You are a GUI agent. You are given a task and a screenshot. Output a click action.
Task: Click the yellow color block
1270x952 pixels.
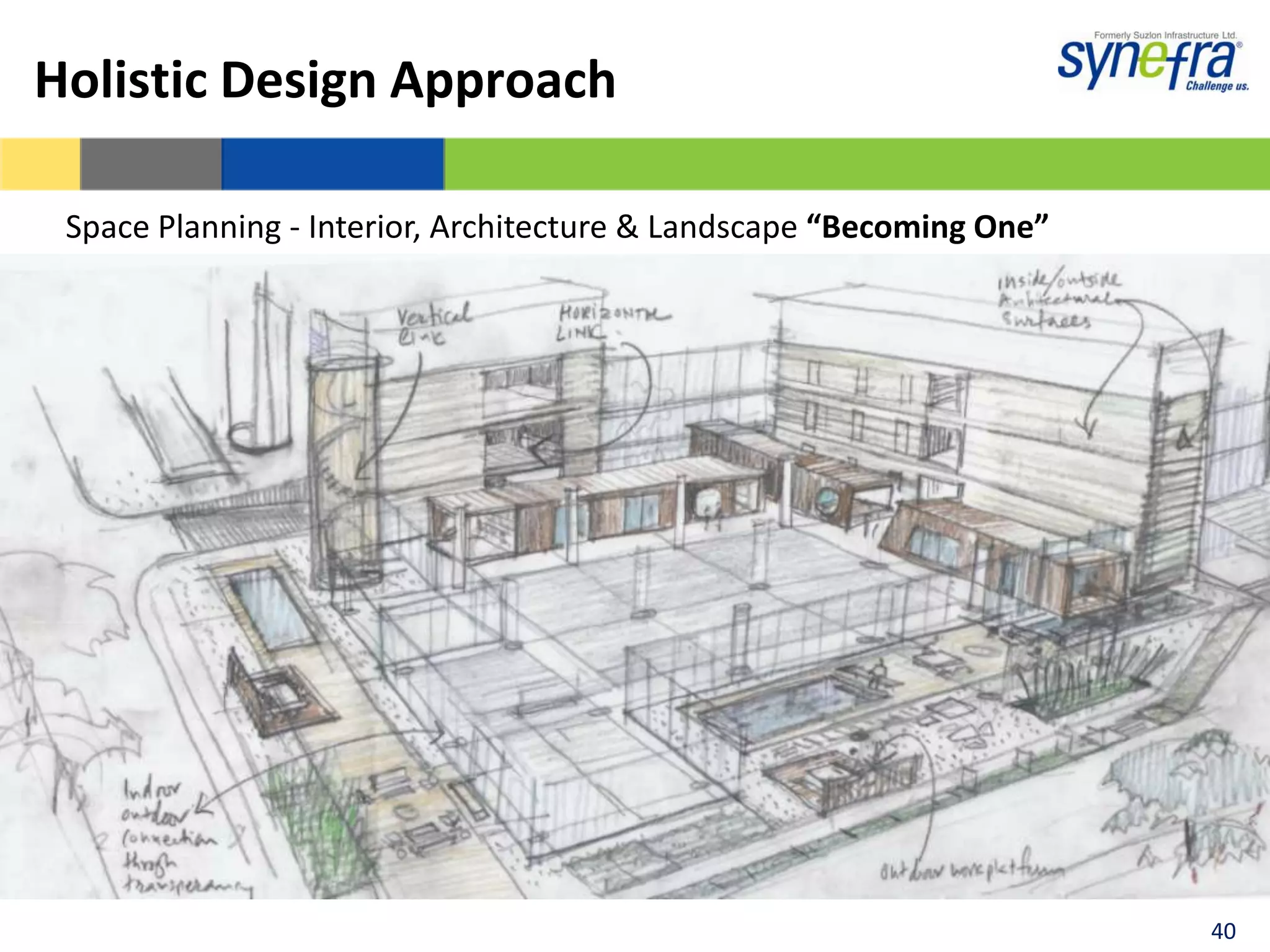click(x=40, y=164)
